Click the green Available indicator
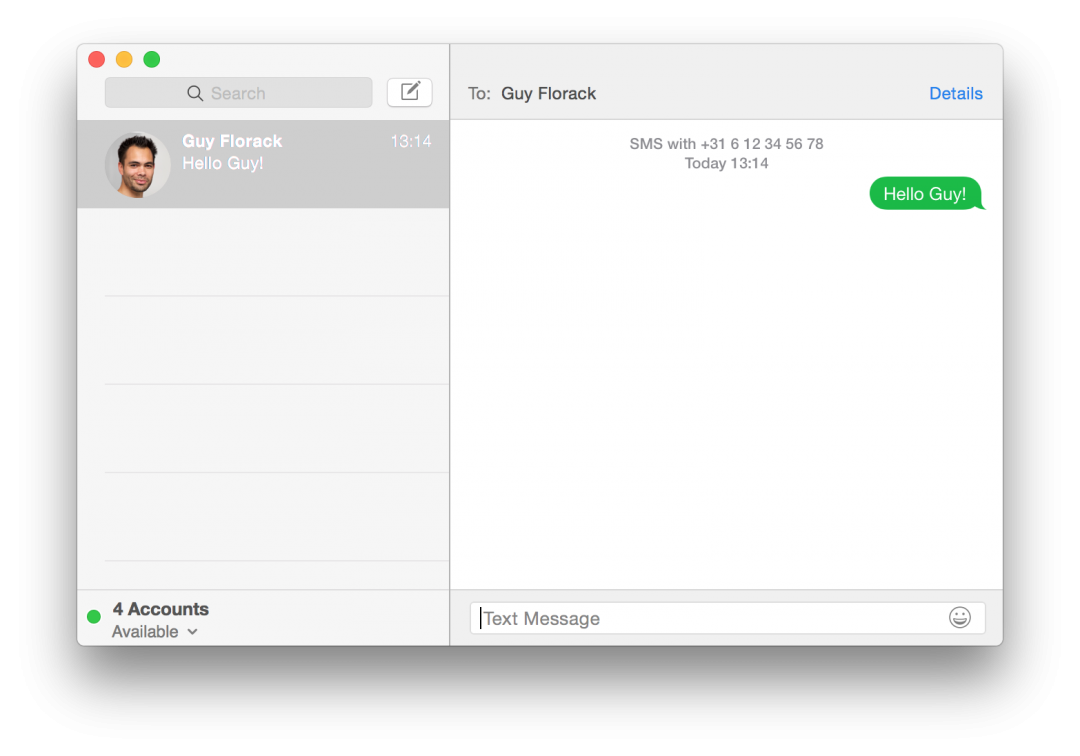This screenshot has height=756, width=1080. tap(93, 617)
